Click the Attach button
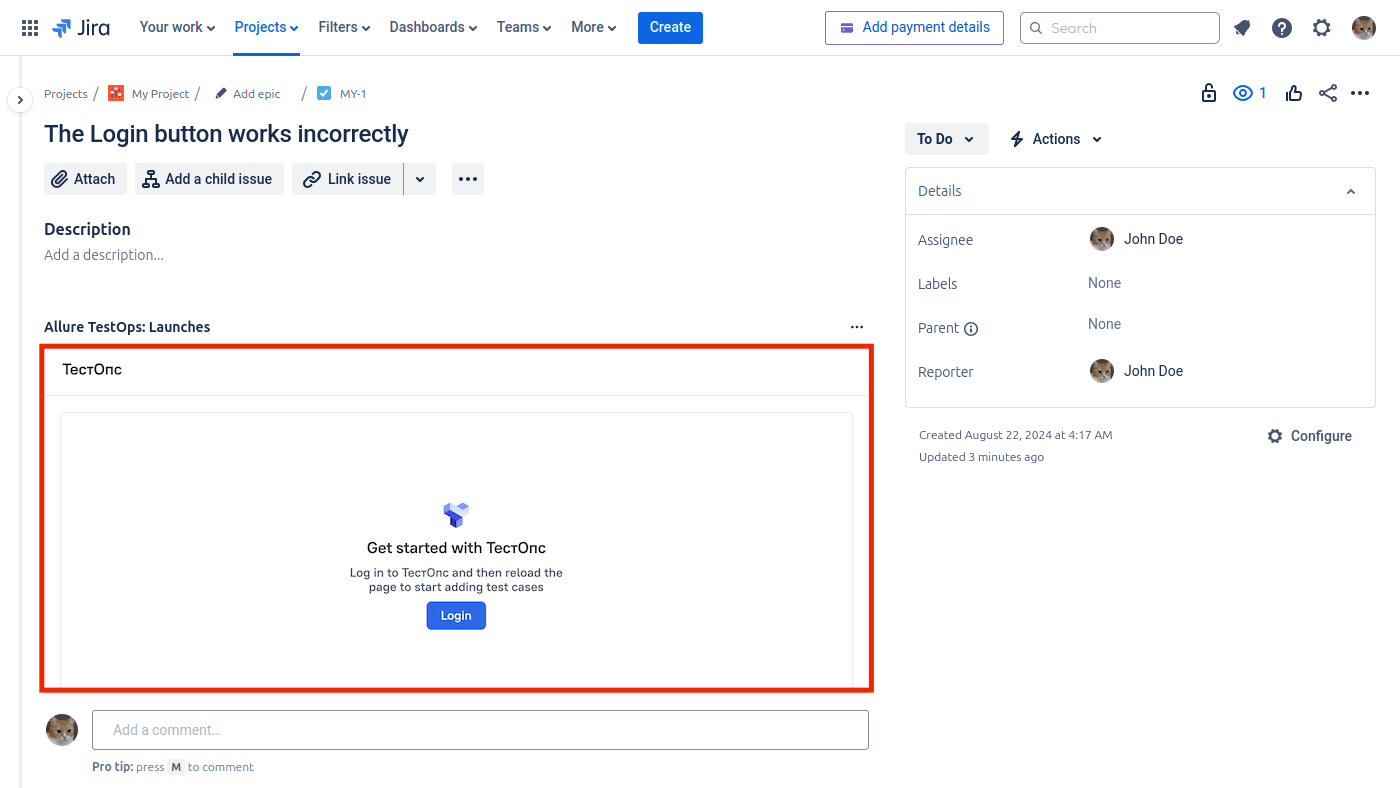Viewport: 1400px width, 788px height. pyautogui.click(x=85, y=179)
